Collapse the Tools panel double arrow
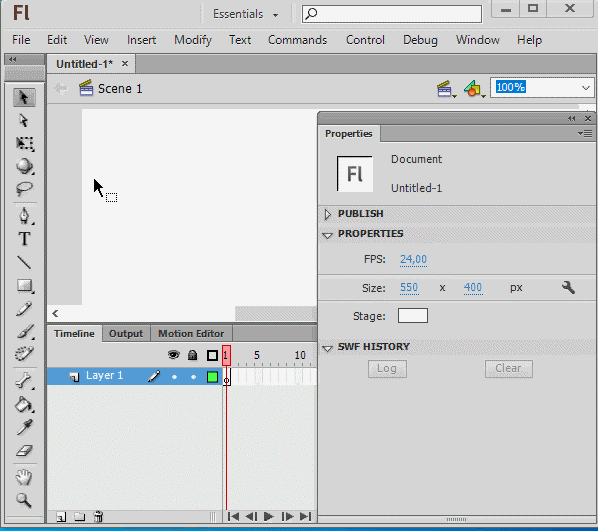Image resolution: width=598 pixels, height=531 pixels. coord(13,59)
